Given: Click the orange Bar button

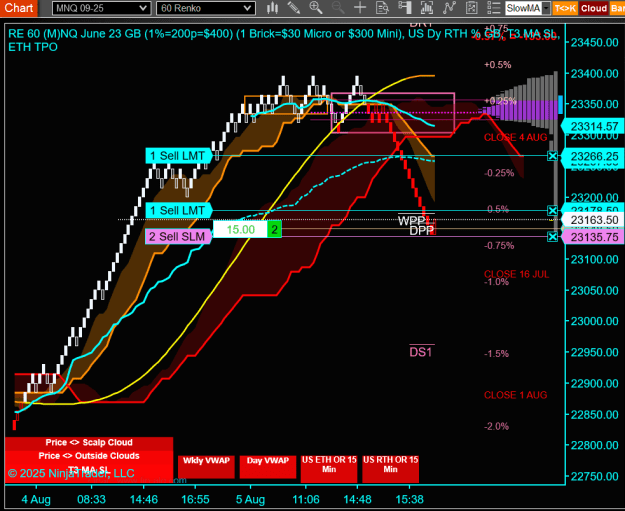Looking at the screenshot, I should point(617,8).
